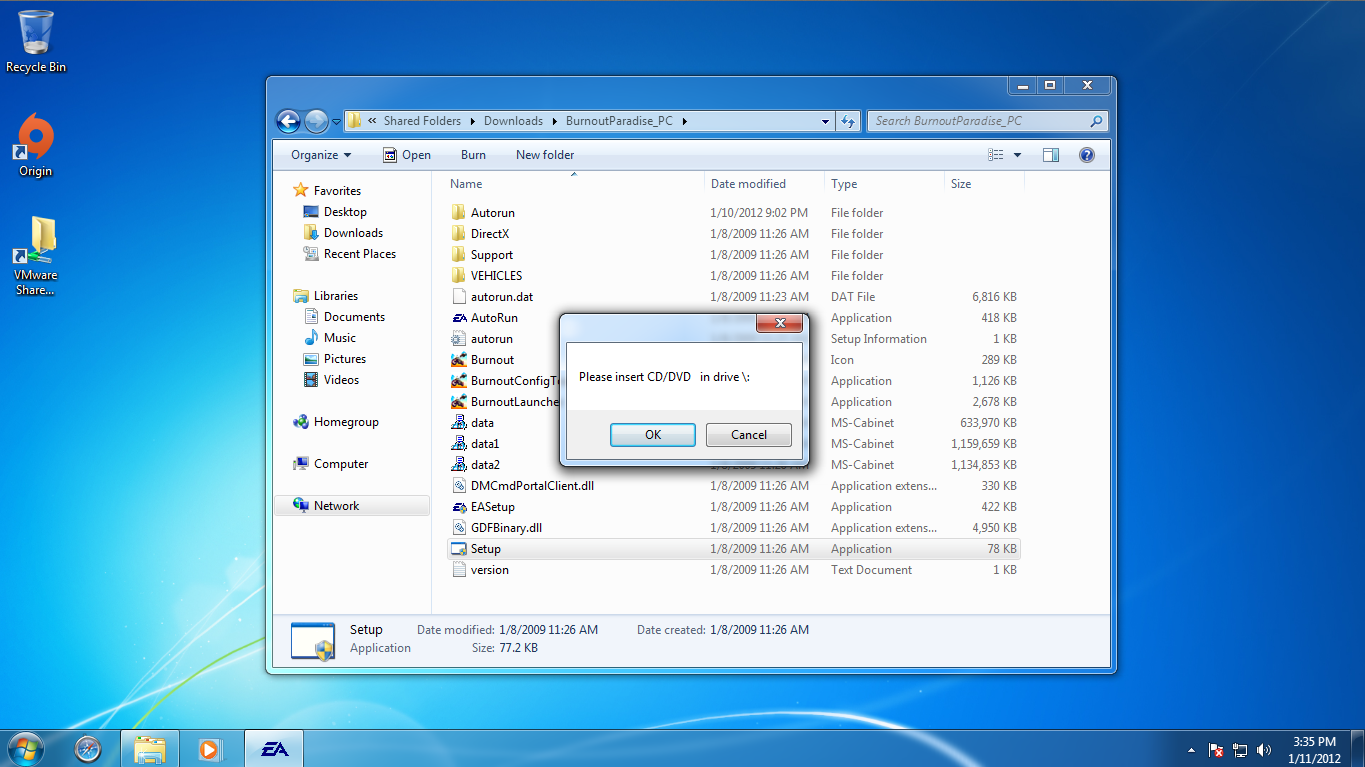Image resolution: width=1365 pixels, height=767 pixels.
Task: Select the data1 cabinet file icon
Action: pos(459,443)
